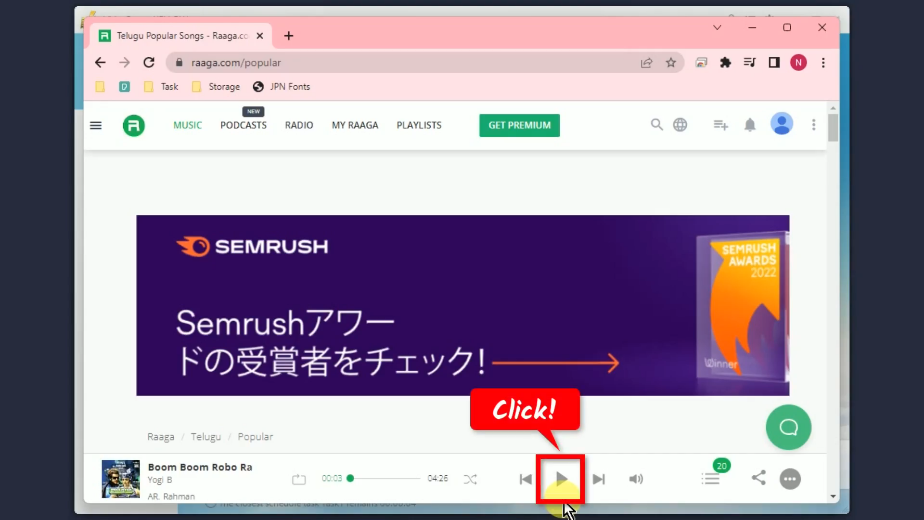Open site search magnifier
Image resolution: width=924 pixels, height=520 pixels.
(x=656, y=124)
